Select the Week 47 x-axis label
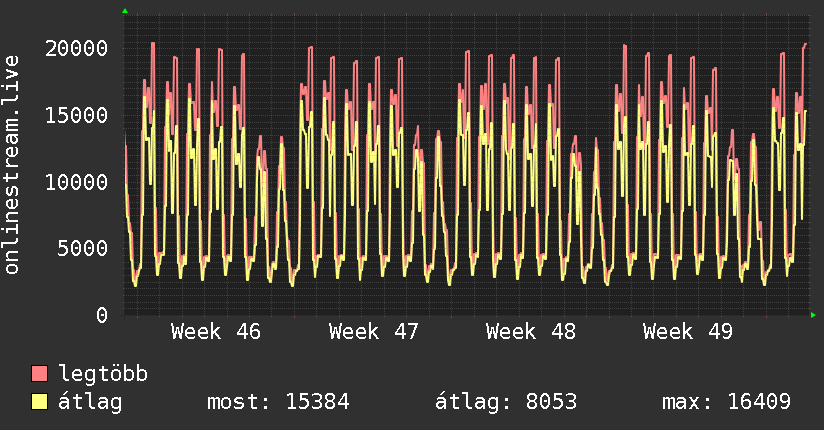This screenshot has width=824, height=430. (x=373, y=332)
